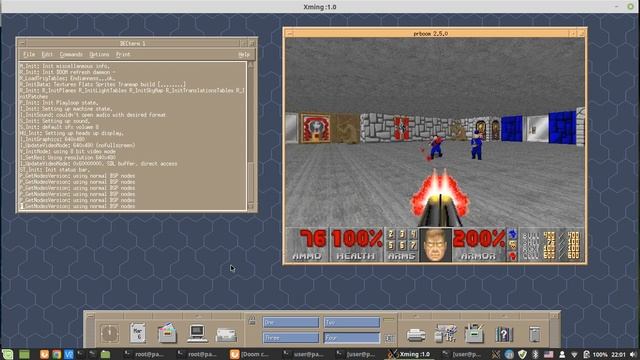Screen dimensions: 640x360
Task: Click the DECterm scrollbar down arrow
Action: click(251, 206)
